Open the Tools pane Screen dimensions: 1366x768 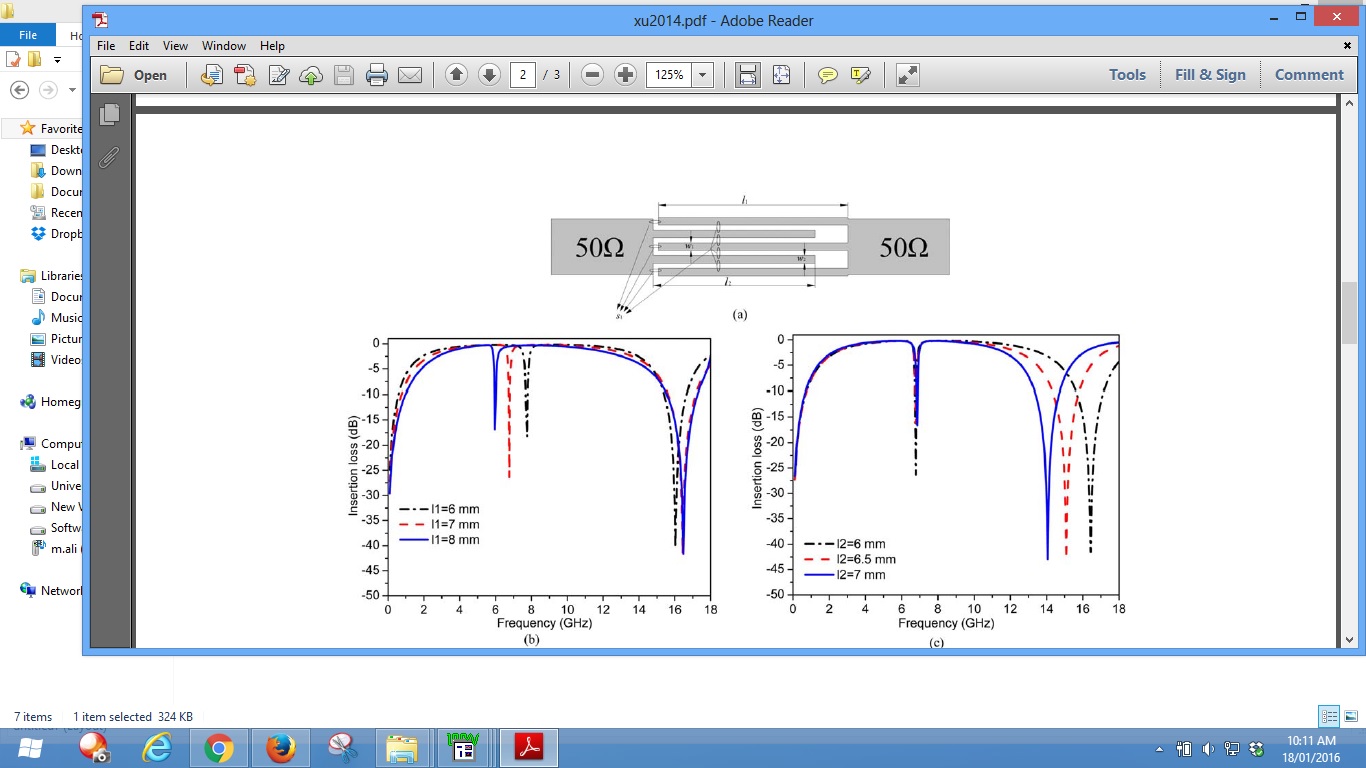coord(1127,75)
